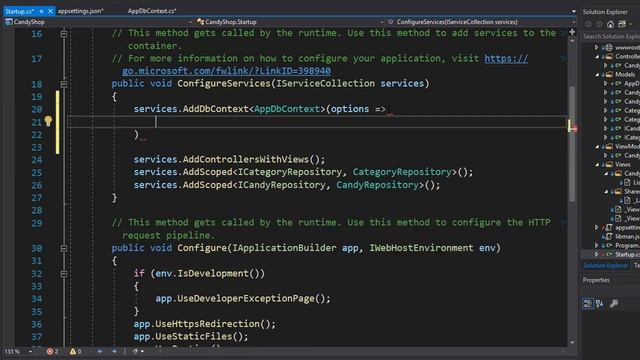The height and width of the screenshot is (360, 640).
Task: Close the Startup.cs tab with X
Action: tap(50, 11)
